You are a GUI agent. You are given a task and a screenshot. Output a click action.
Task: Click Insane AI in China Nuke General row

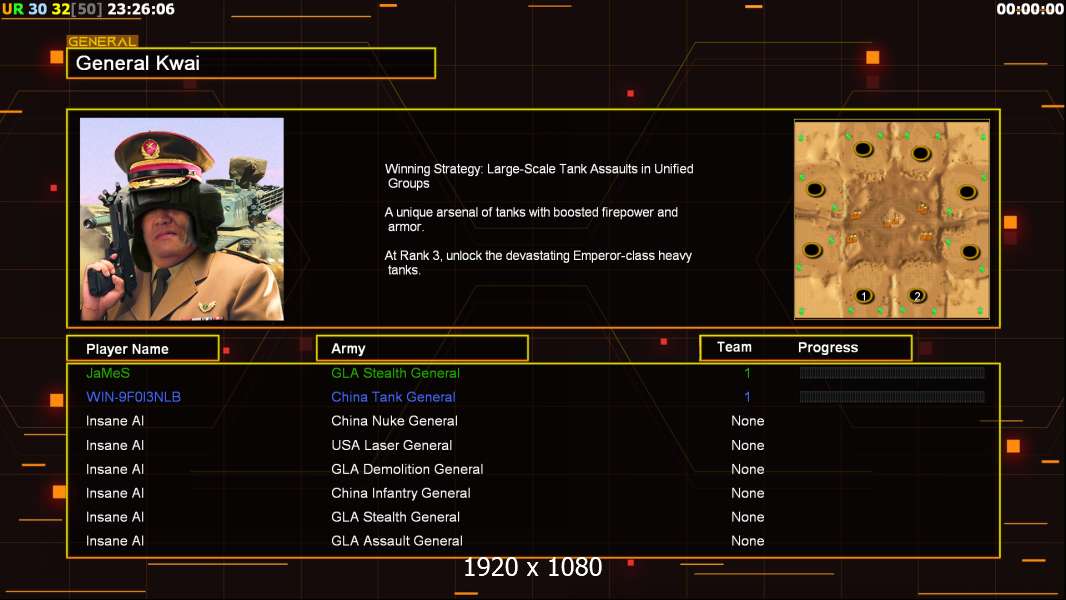pos(115,421)
